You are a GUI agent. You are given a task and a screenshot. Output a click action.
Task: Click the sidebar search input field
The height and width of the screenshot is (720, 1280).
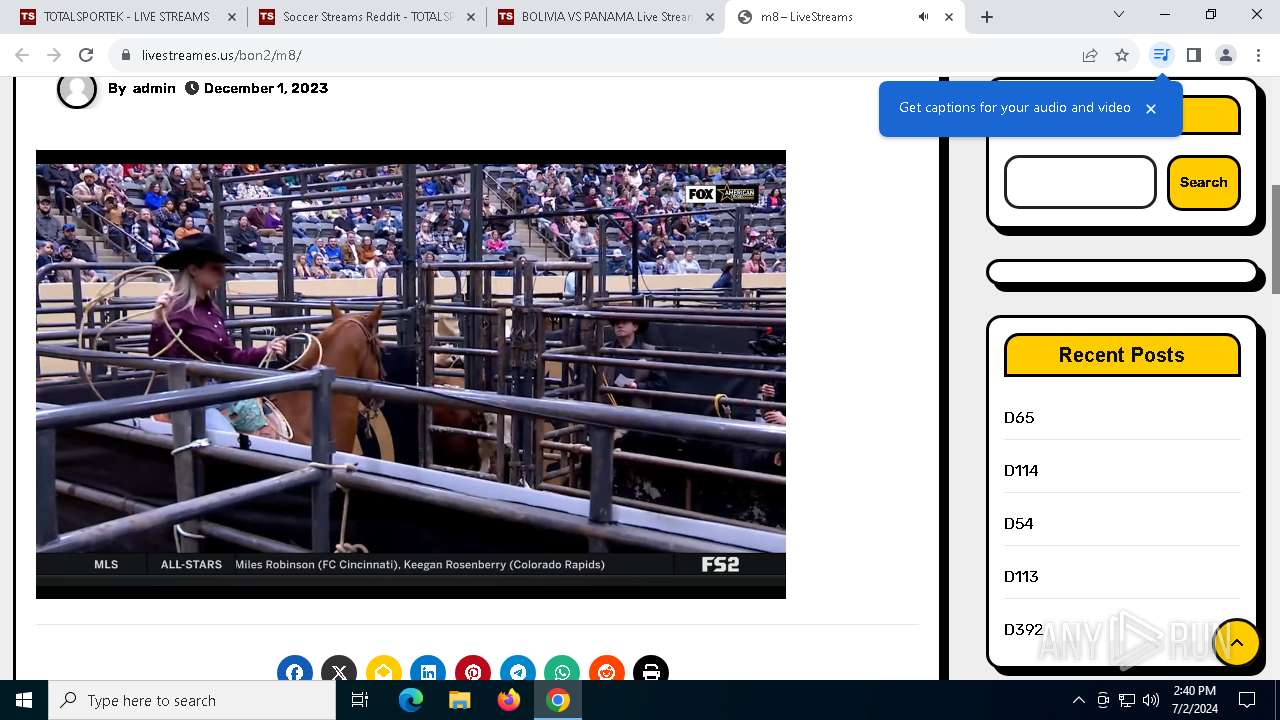(x=1080, y=182)
